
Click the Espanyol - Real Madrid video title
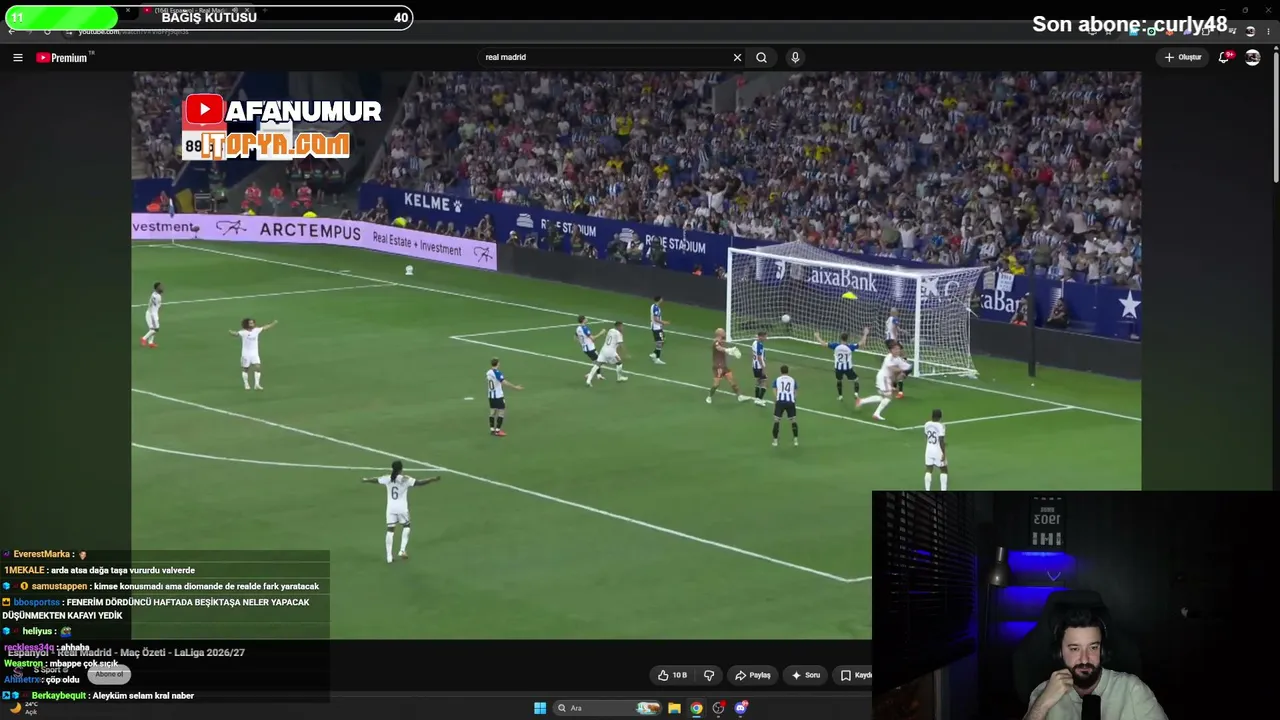(126, 652)
